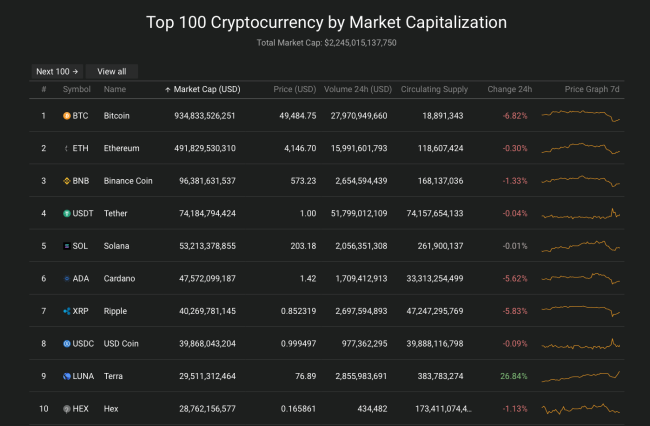The width and height of the screenshot is (650, 426).
Task: Click the Bitcoin BTC coin icon
Action: pyautogui.click(x=67, y=116)
